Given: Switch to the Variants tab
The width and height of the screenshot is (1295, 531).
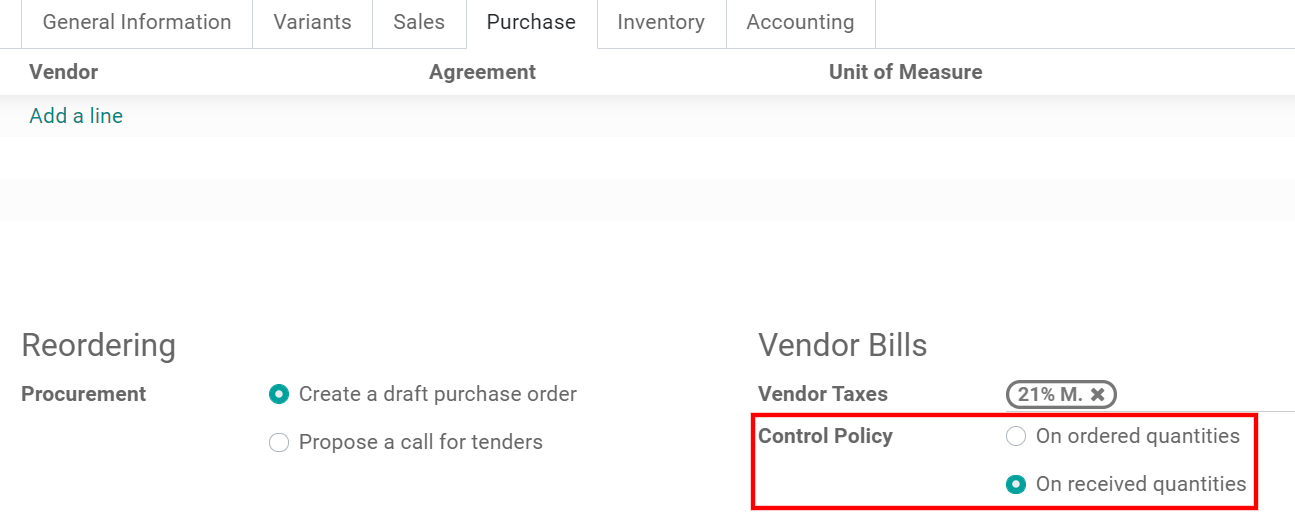Looking at the screenshot, I should 312,22.
